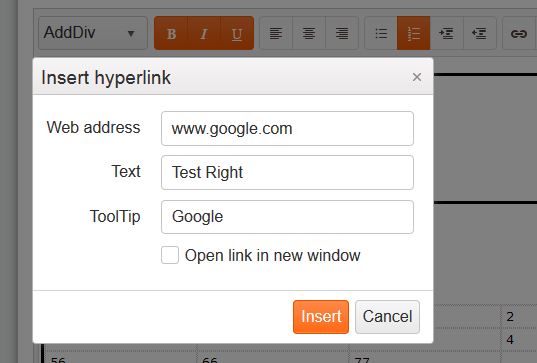
Task: Close the Insert hyperlink dialog
Action: pyautogui.click(x=417, y=77)
